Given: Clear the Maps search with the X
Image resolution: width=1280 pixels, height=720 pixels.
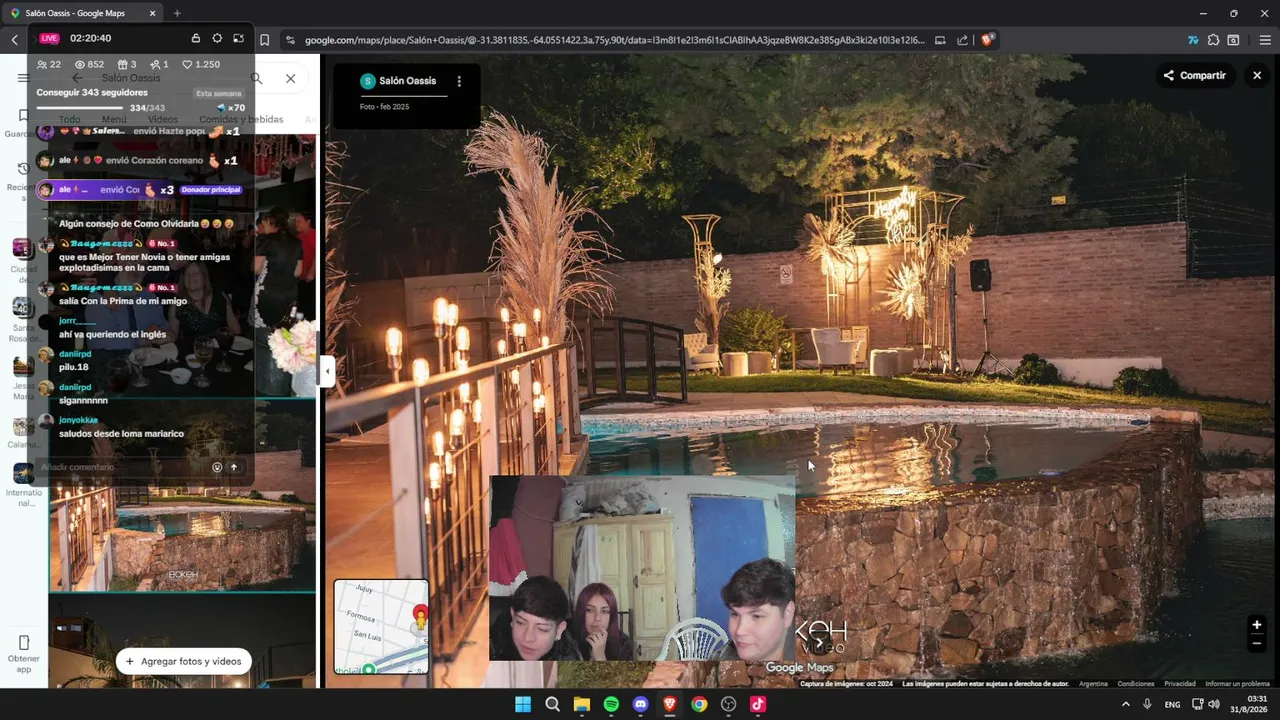Looking at the screenshot, I should click(x=290, y=78).
